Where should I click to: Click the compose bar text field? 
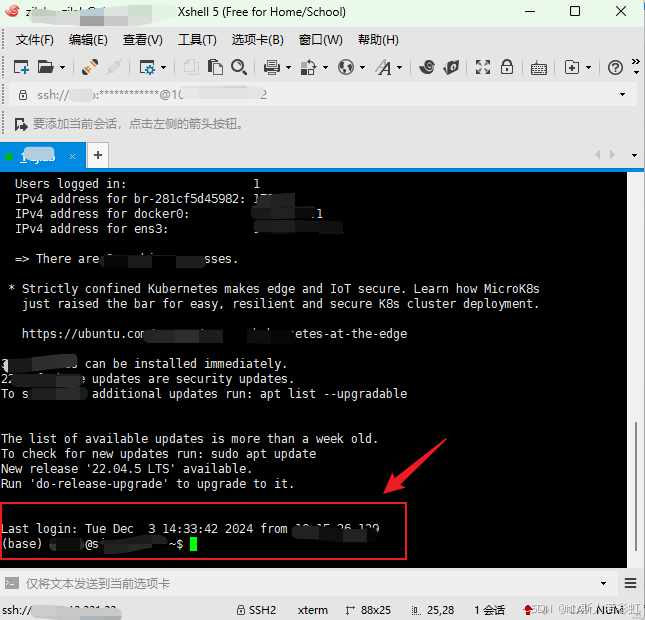tap(309, 583)
